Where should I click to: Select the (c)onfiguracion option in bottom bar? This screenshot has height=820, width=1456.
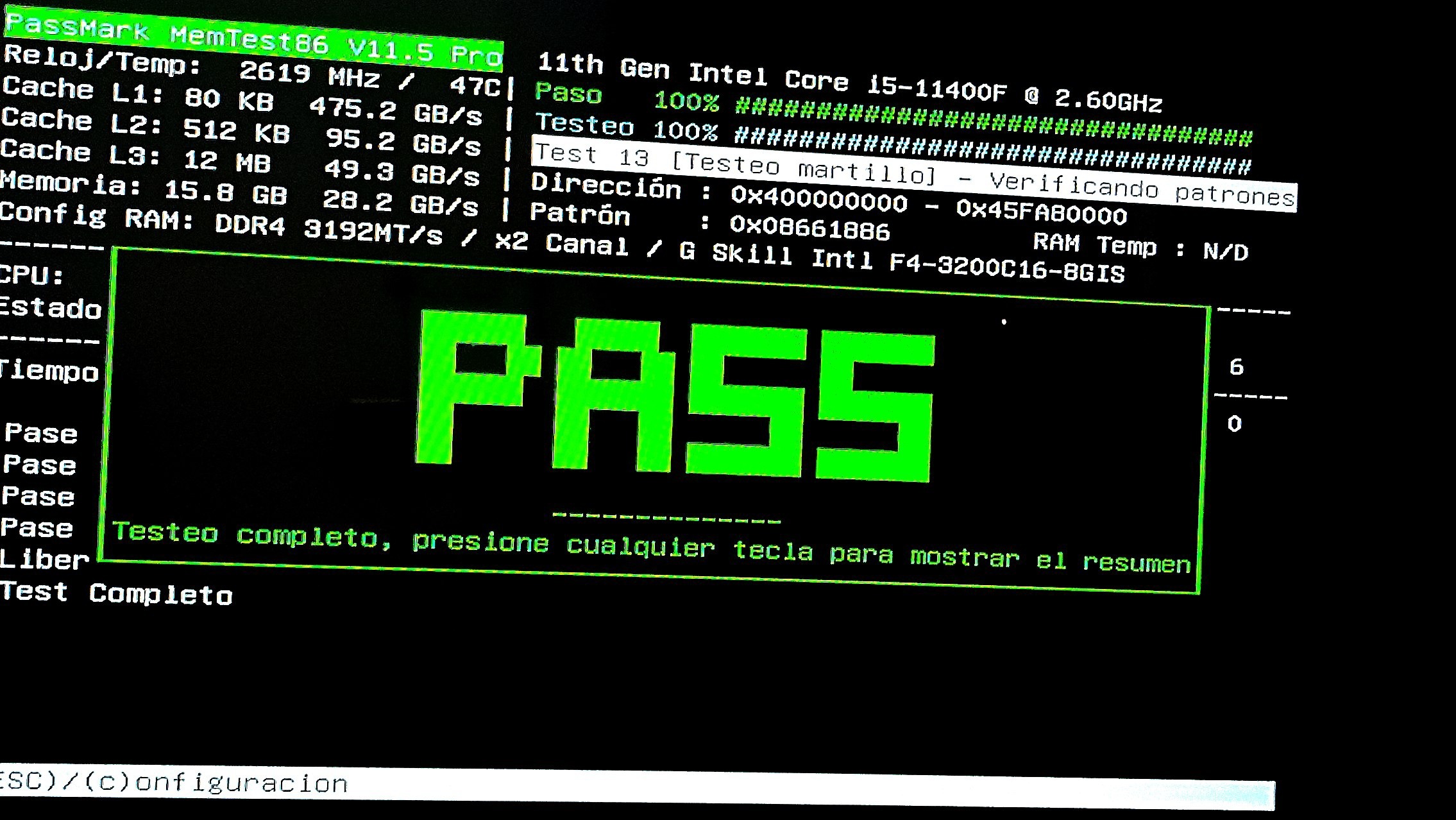click(x=216, y=782)
